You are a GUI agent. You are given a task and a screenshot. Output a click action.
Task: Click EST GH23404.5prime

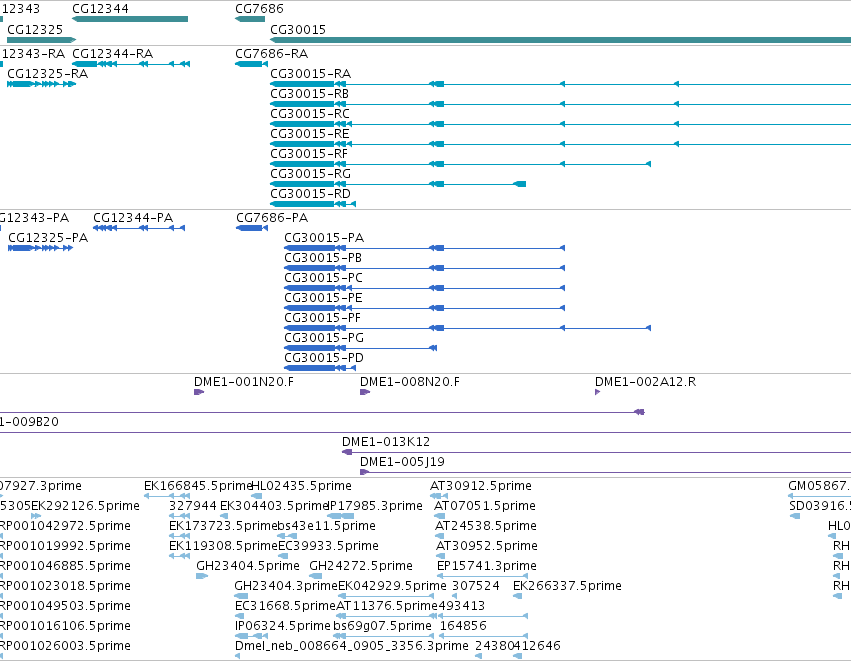248,566
